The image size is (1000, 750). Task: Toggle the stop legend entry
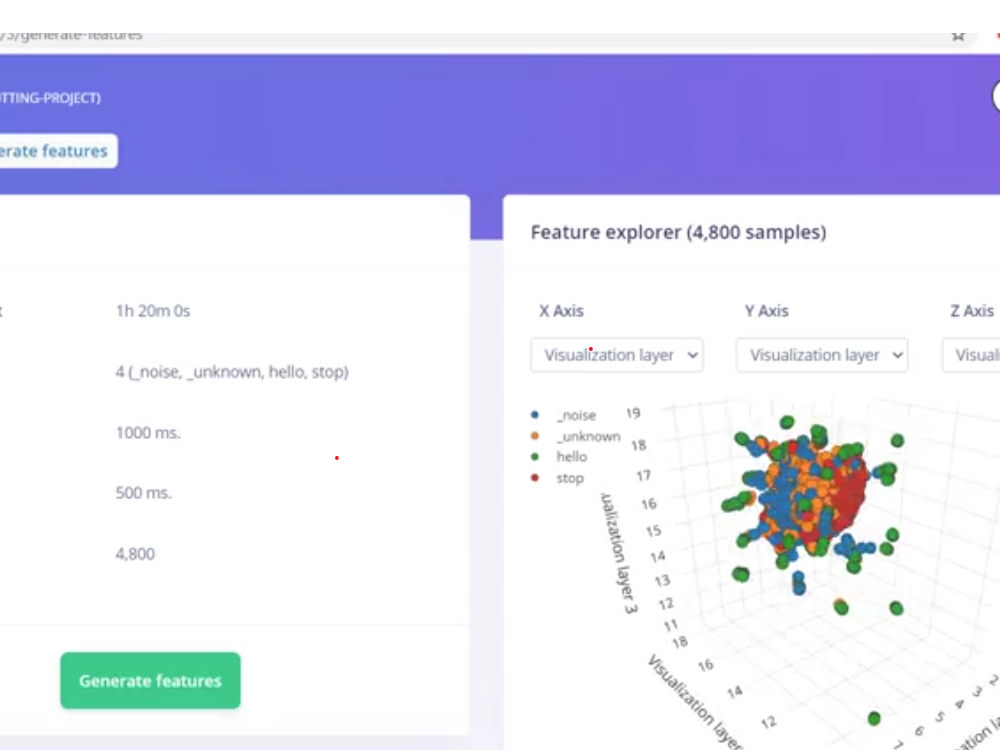click(557, 478)
